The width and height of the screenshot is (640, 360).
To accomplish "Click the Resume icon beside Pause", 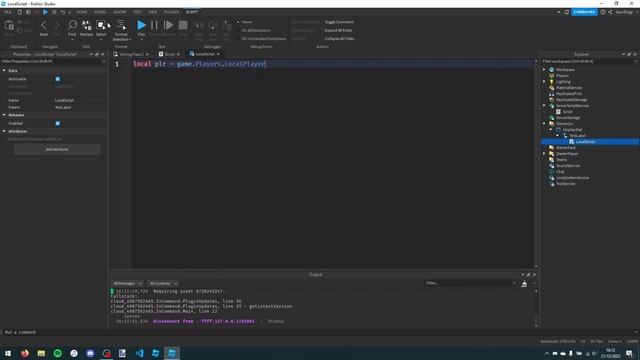I will [x=168, y=25].
